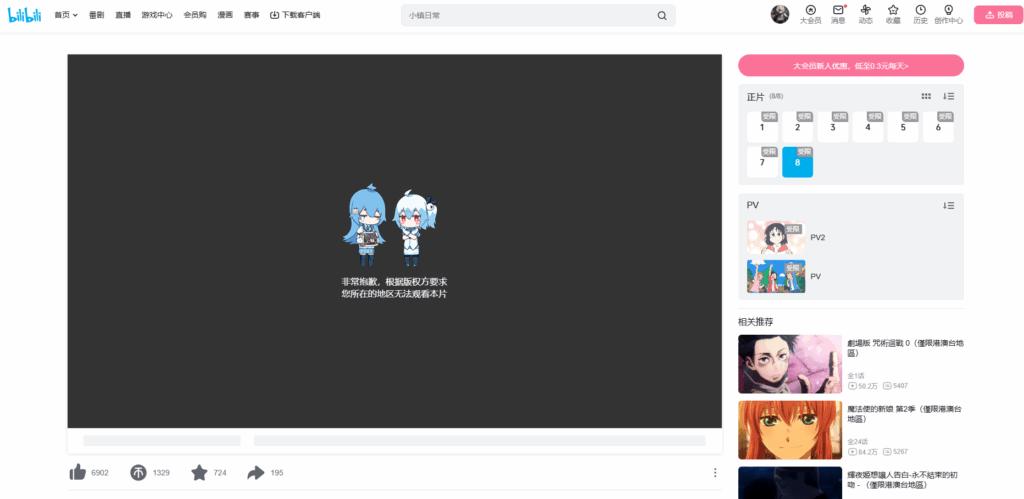This screenshot has width=1024, height=499.
Task: Click 下载客户端 download link
Action: 295,15
